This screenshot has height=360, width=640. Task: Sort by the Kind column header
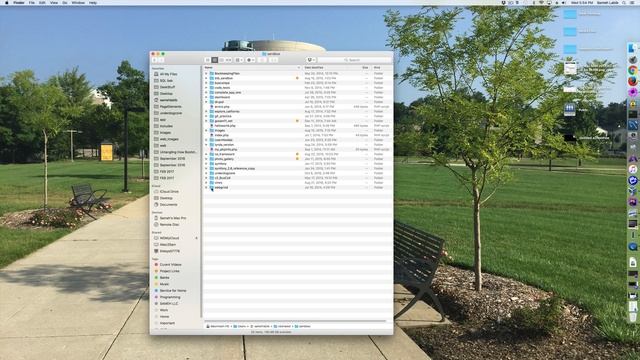(382, 67)
